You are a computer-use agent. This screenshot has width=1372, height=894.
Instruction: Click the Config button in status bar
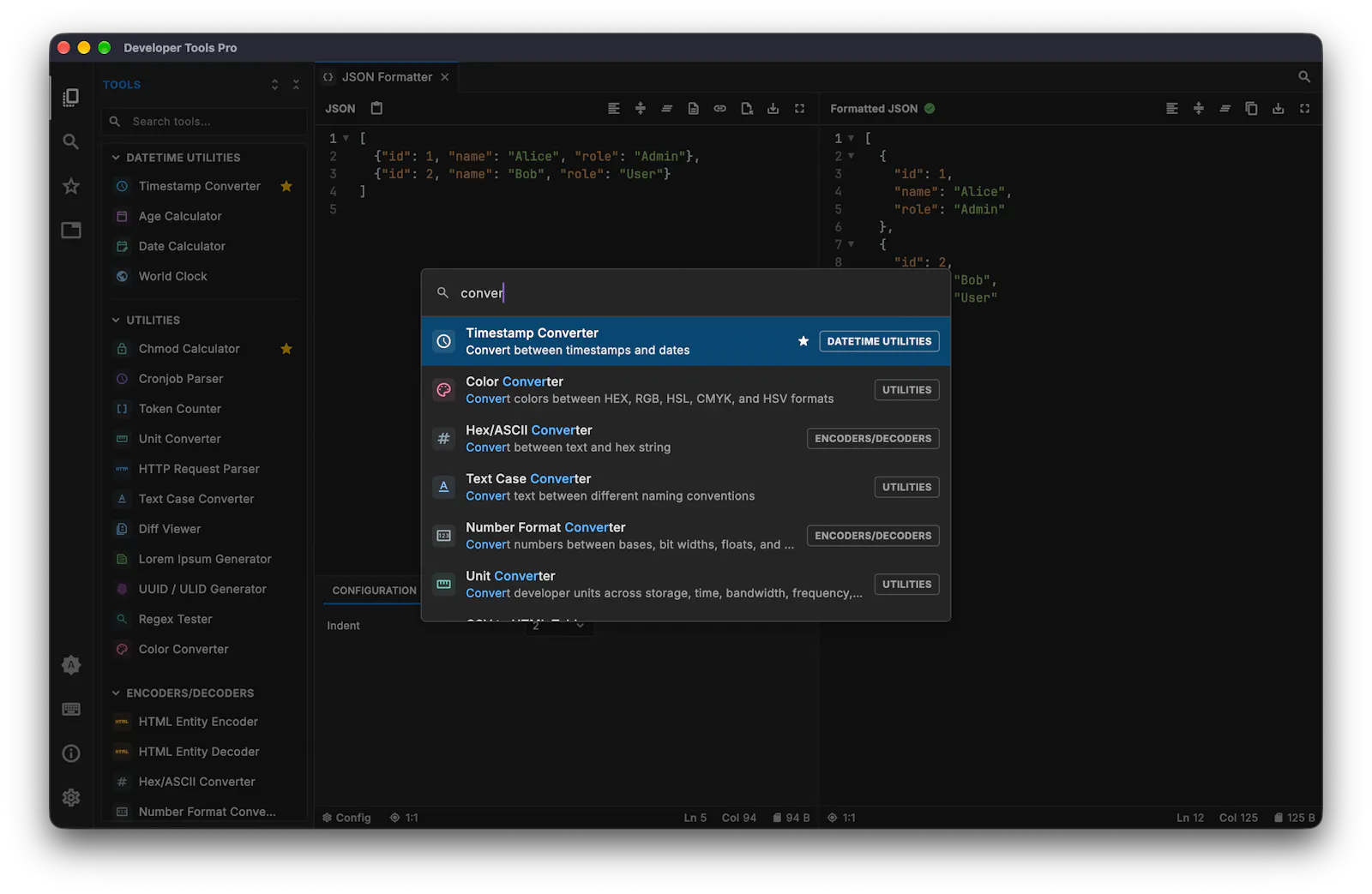pyautogui.click(x=346, y=818)
